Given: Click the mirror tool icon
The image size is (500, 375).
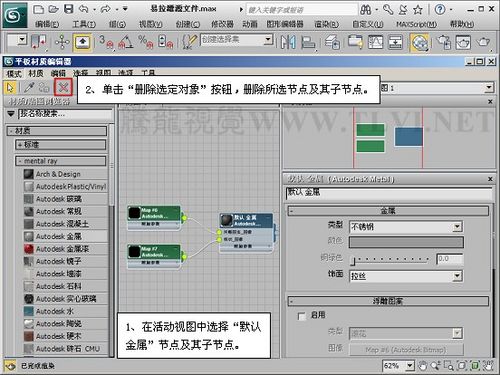Looking at the screenshot, I should tap(288, 42).
